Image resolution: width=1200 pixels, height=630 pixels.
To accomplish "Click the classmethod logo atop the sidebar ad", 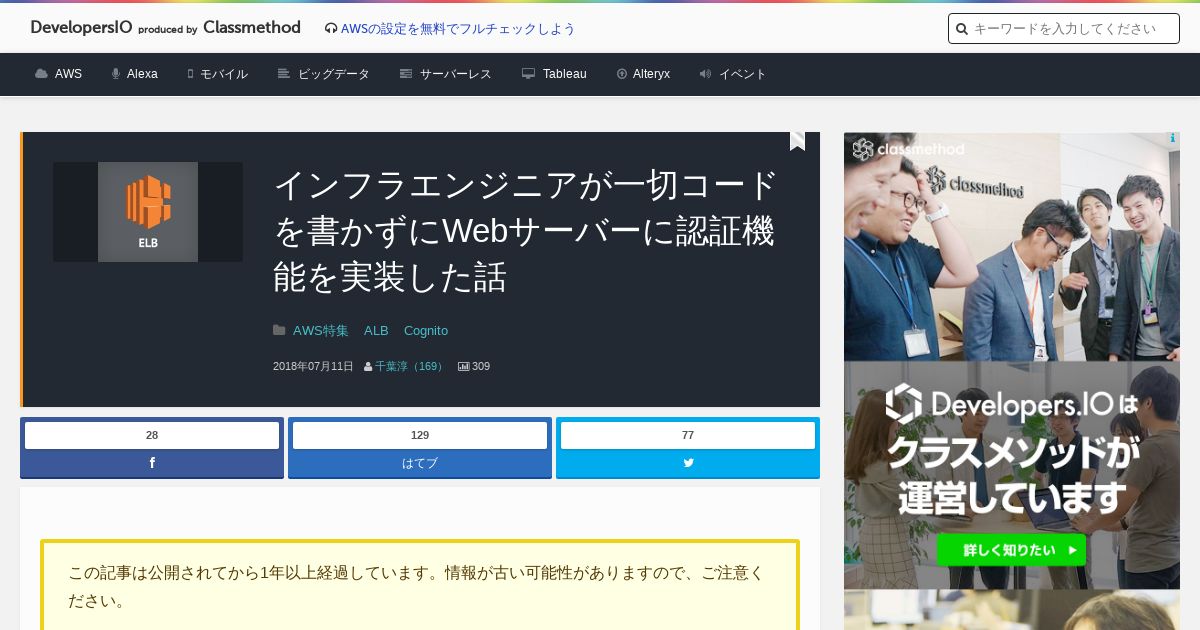I will tap(908, 150).
